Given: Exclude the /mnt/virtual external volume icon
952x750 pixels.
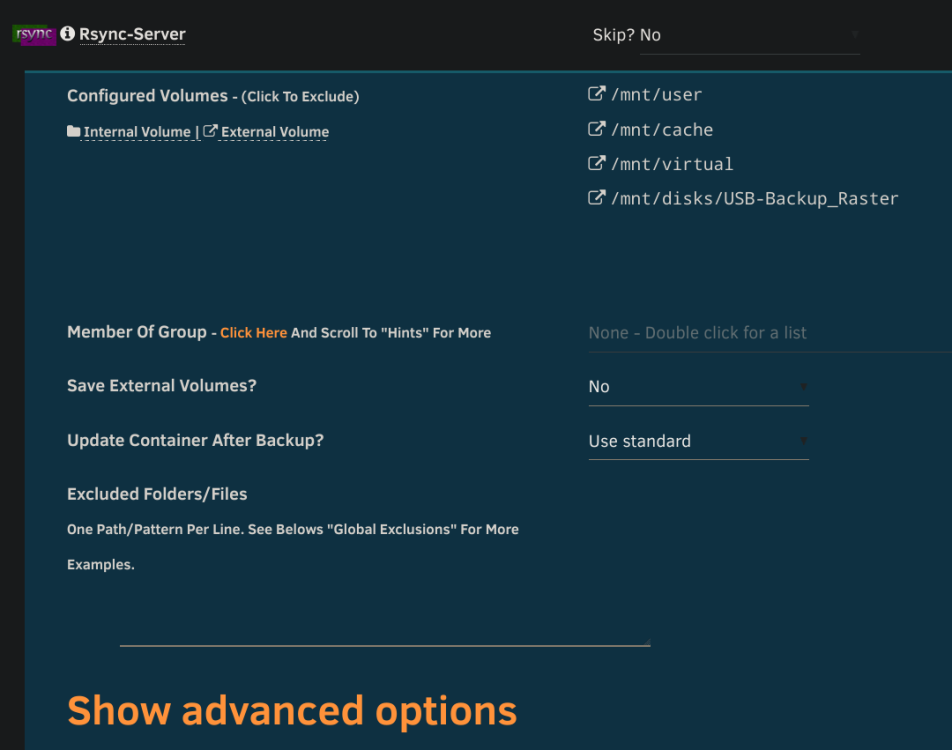Looking at the screenshot, I should (597, 163).
